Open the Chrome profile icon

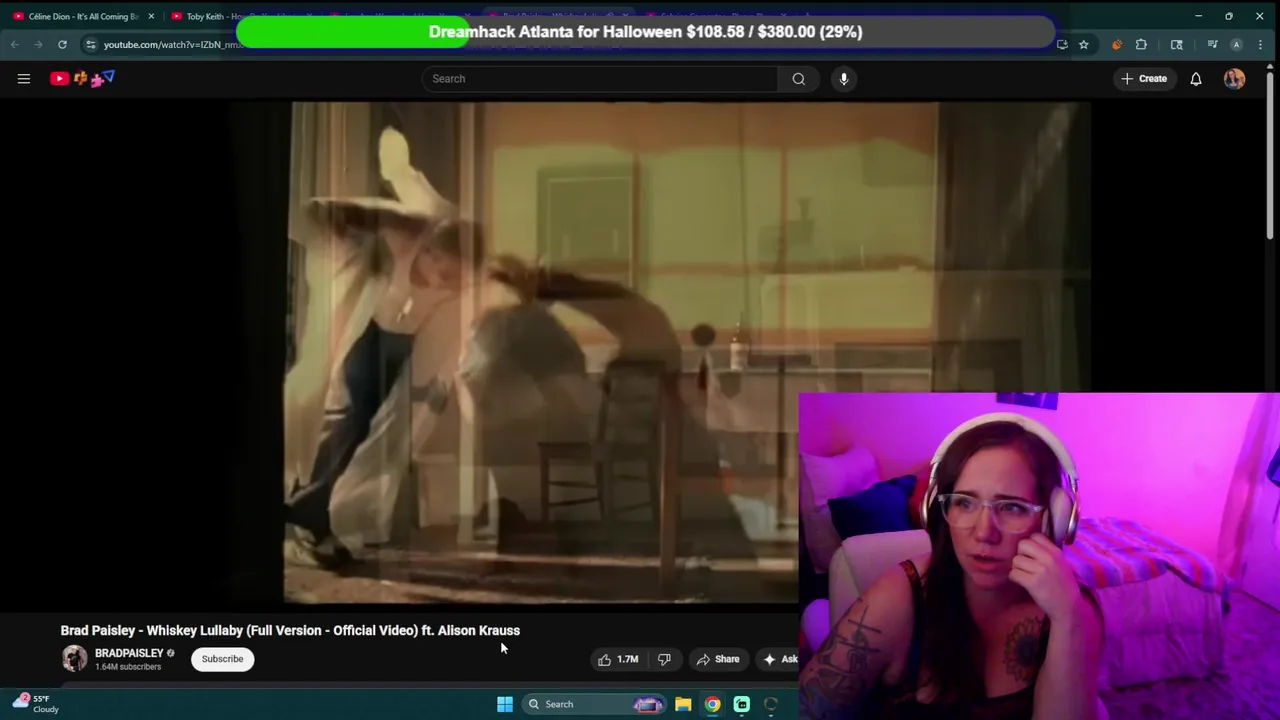tap(1236, 45)
